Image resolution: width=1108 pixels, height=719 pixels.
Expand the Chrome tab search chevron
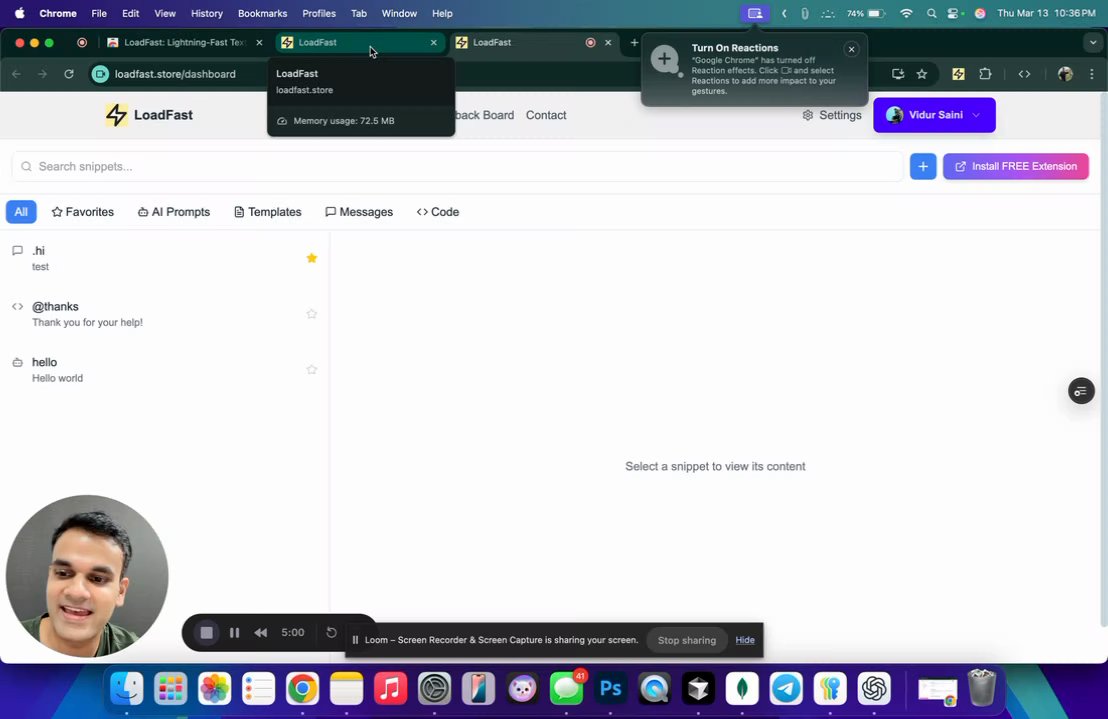pos(1093,42)
